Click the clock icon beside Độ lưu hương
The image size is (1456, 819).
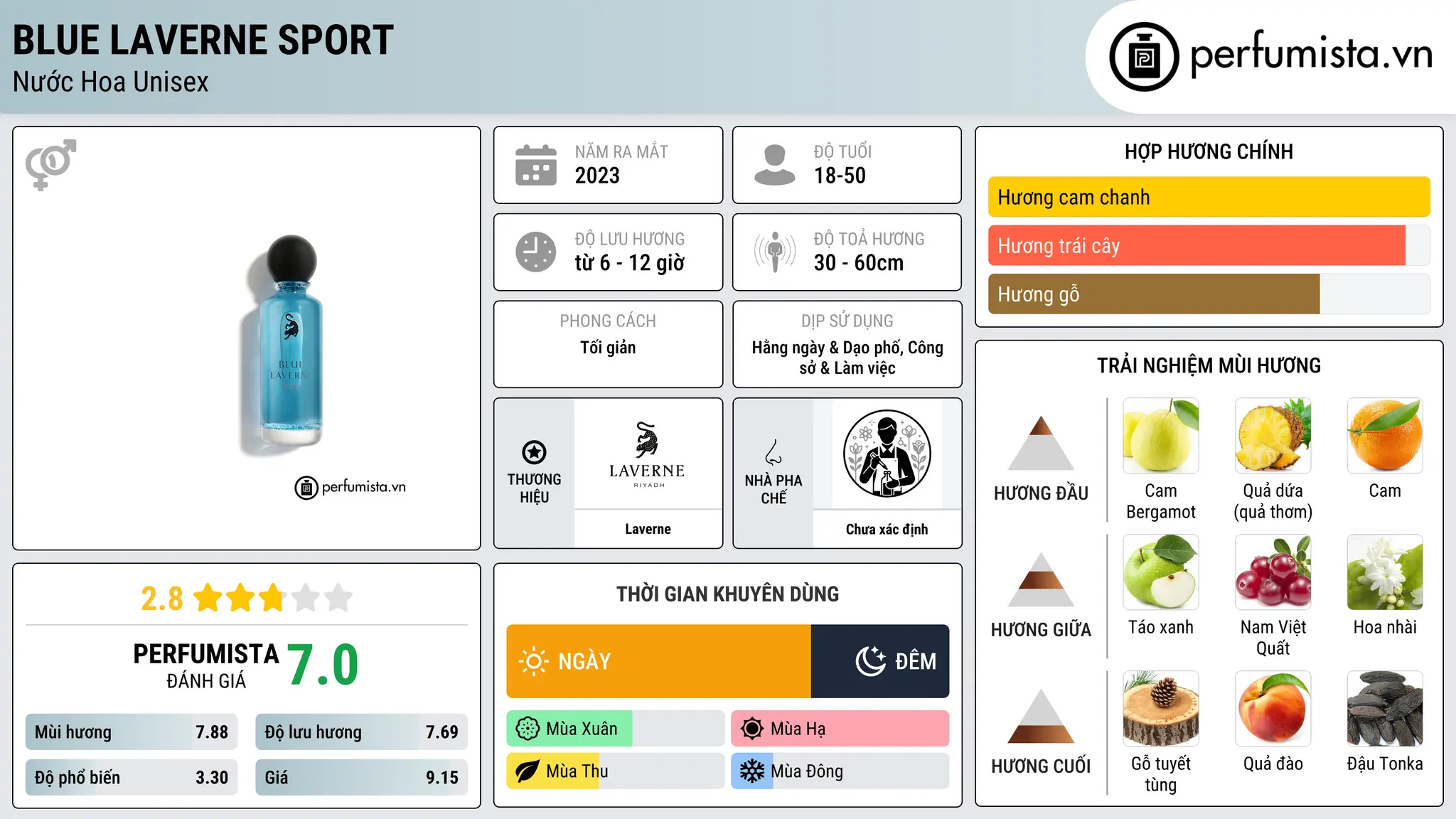tap(536, 252)
